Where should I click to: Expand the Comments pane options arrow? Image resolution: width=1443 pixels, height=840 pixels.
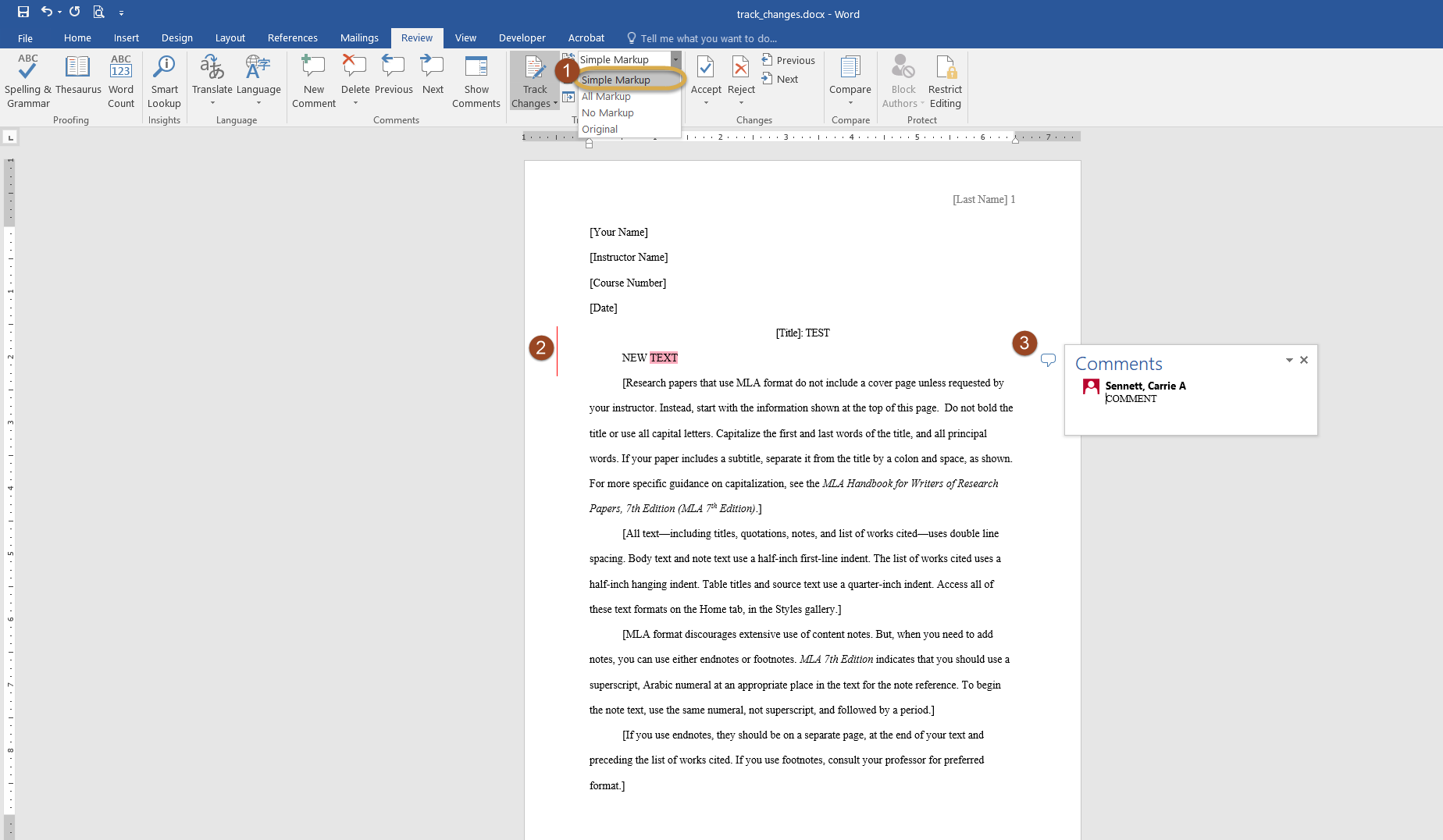[x=1289, y=360]
